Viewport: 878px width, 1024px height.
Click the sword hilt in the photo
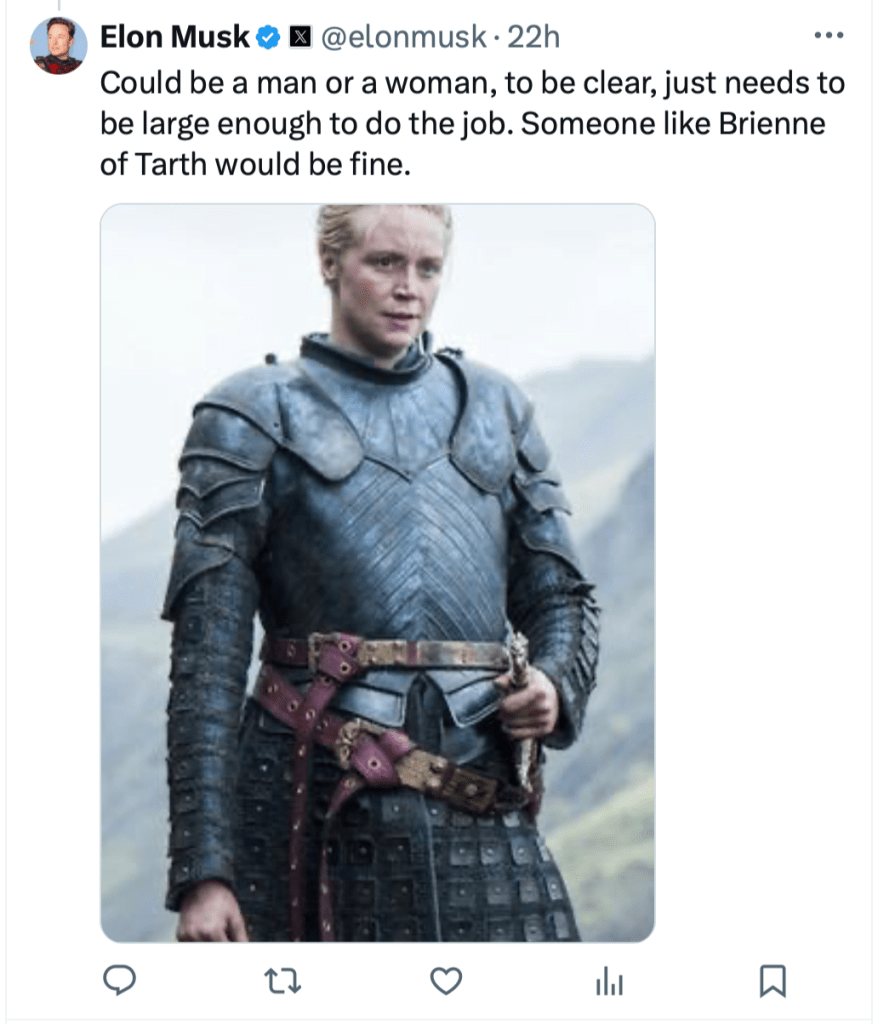pyautogui.click(x=518, y=655)
